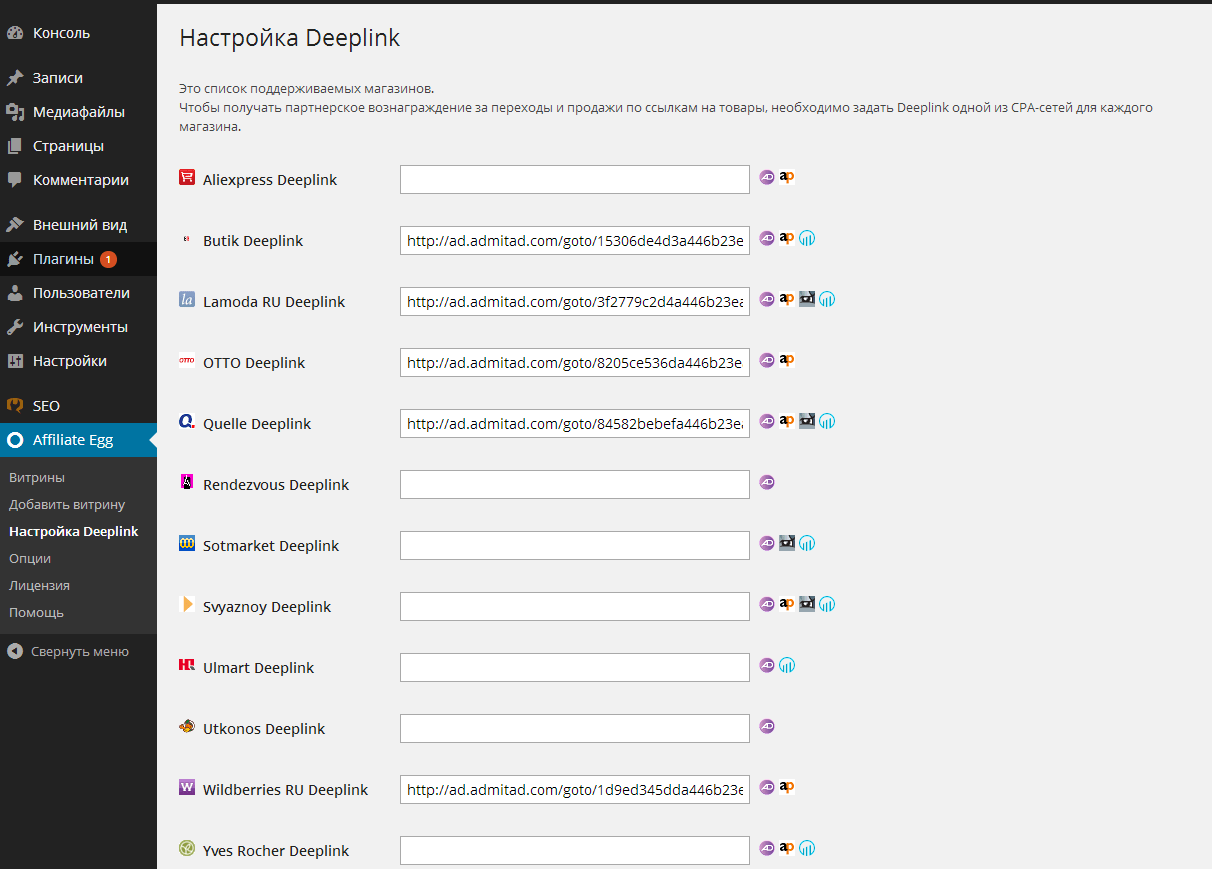Click the orange 'ap' icon in Wildberries RU row
This screenshot has height=869, width=1212.
[x=787, y=787]
